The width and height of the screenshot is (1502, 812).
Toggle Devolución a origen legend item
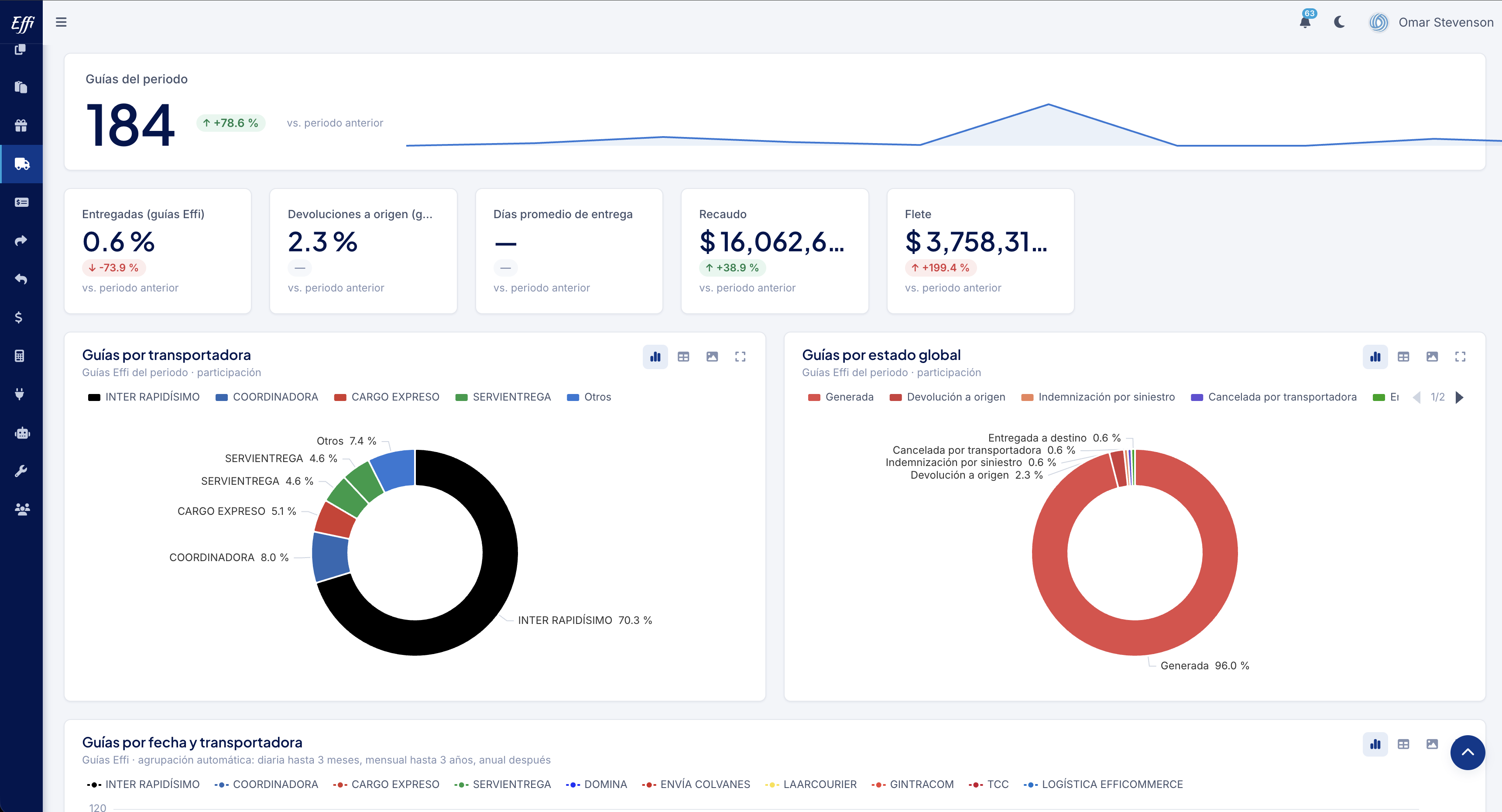coord(947,397)
